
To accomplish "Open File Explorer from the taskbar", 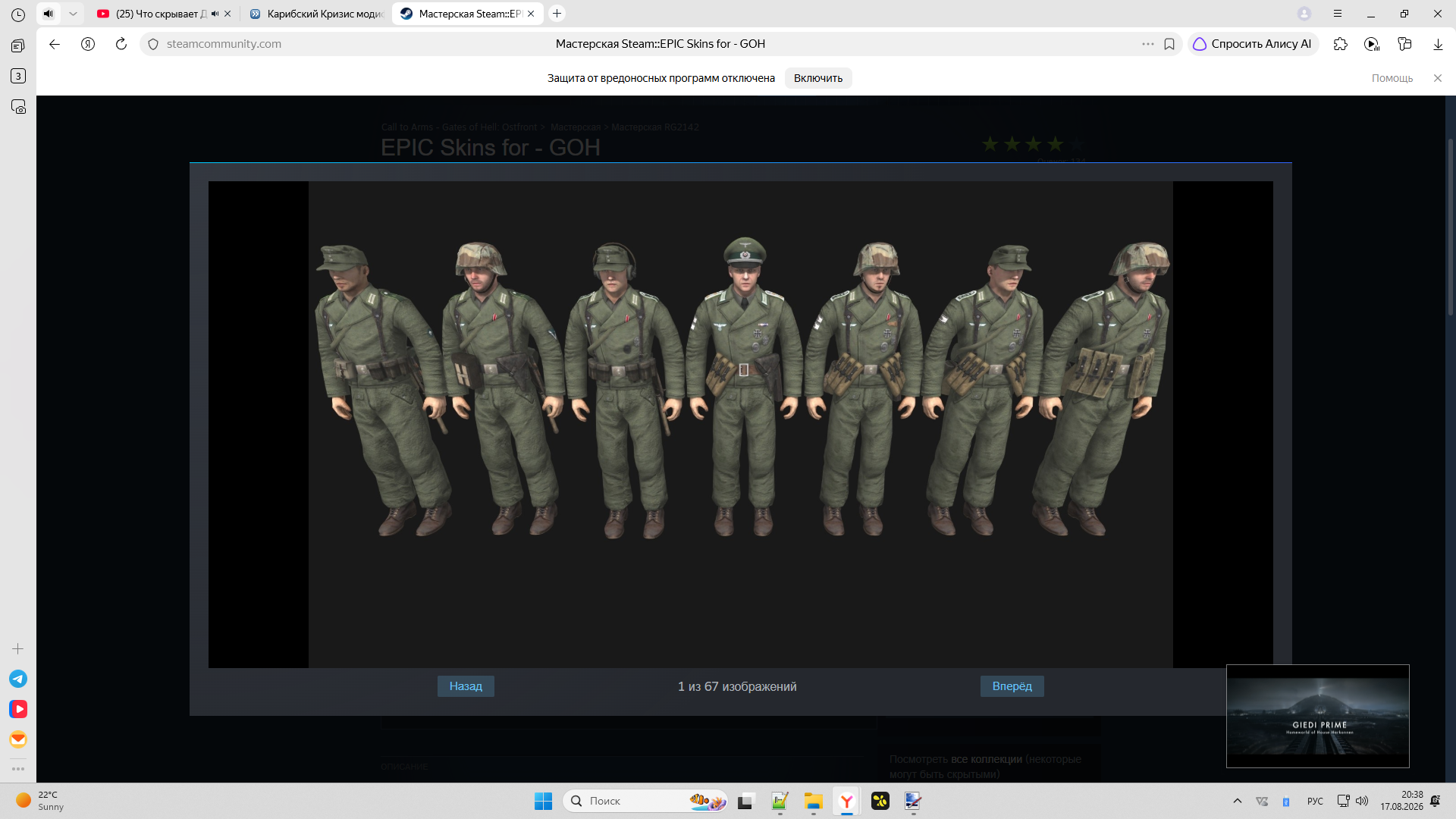I will [x=814, y=801].
